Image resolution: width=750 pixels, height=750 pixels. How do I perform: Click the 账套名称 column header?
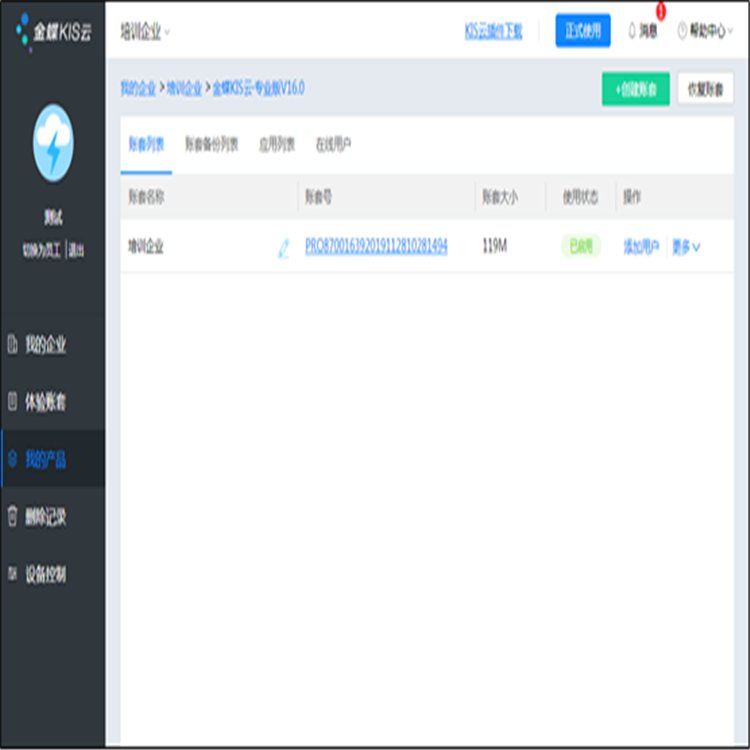pos(146,197)
